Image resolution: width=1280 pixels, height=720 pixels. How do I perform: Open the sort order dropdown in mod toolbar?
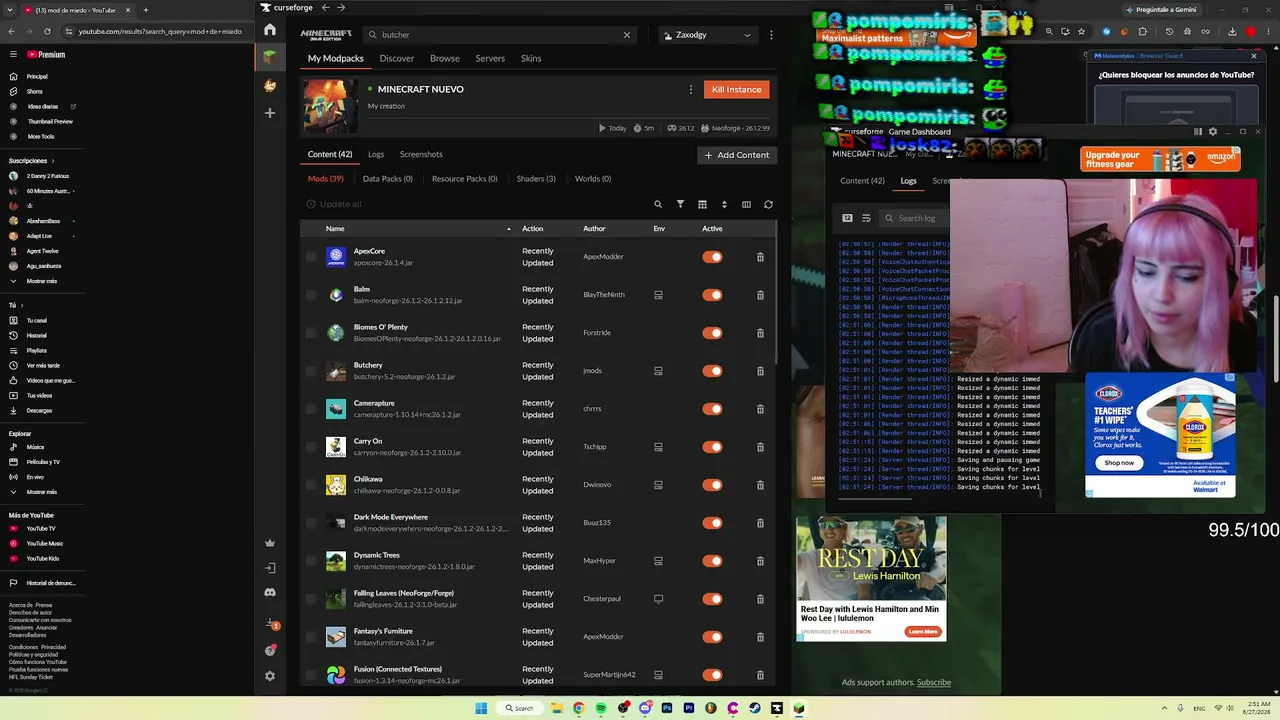pyautogui.click(x=724, y=204)
